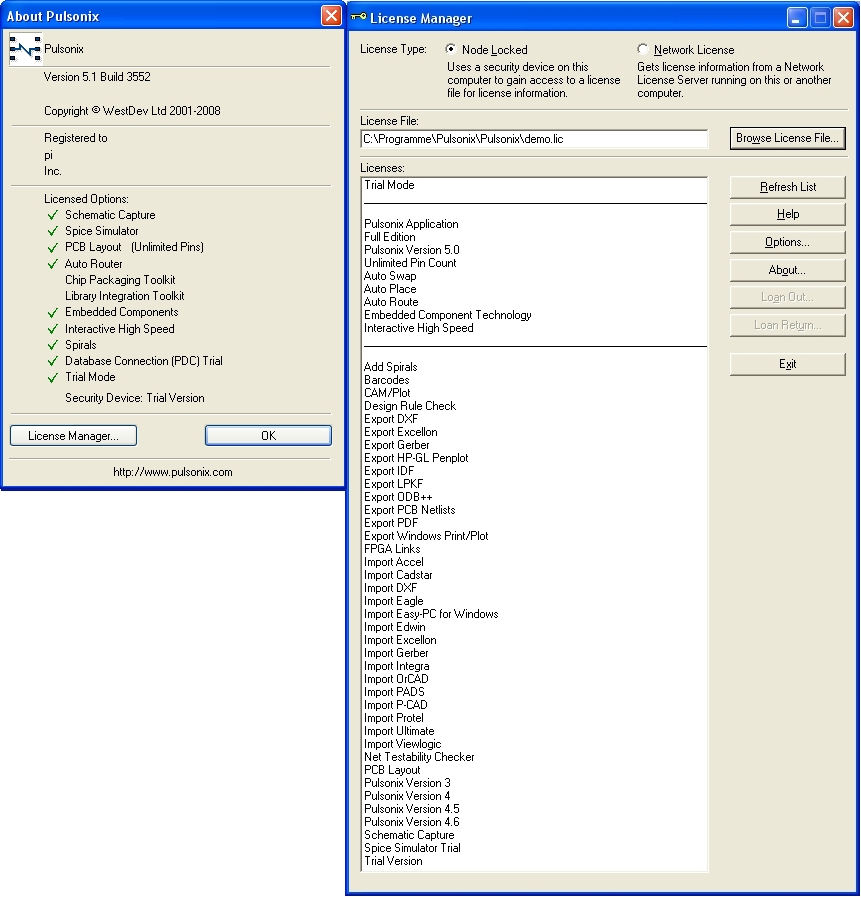This screenshot has width=861, height=899.
Task: Close the About Pulsonix dialog
Action: tap(331, 15)
